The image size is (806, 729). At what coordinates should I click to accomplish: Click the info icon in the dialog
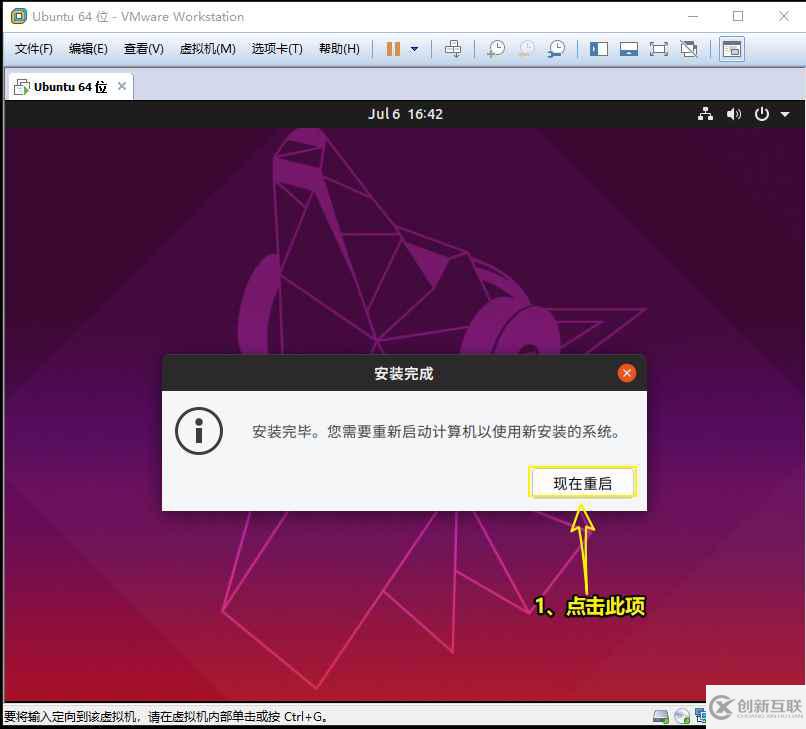[199, 431]
